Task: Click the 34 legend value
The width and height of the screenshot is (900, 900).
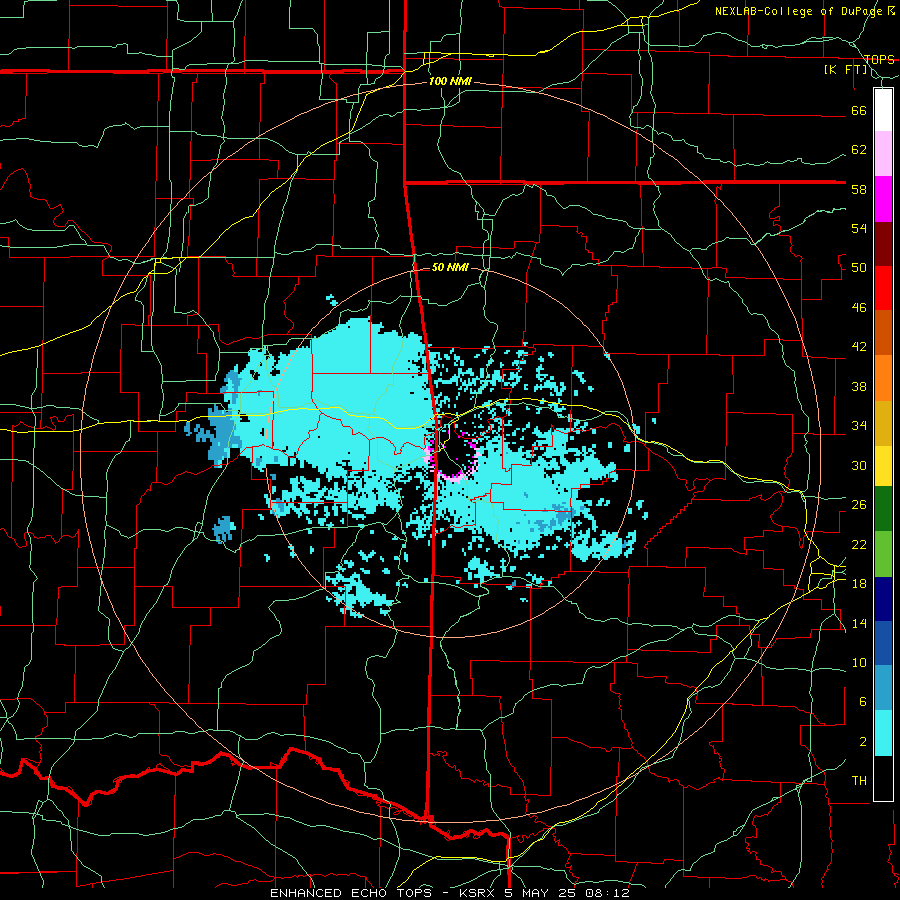Action: pos(859,426)
